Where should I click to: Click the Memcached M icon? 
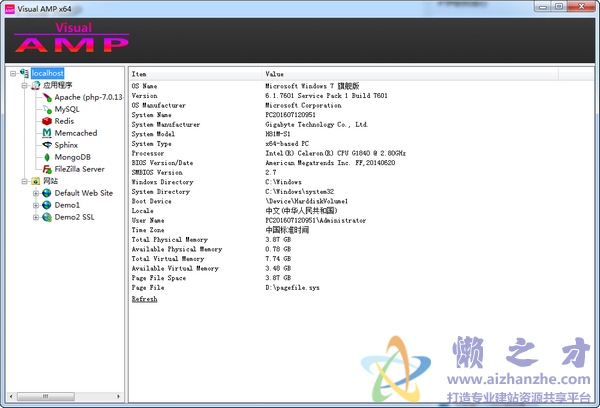(47, 133)
